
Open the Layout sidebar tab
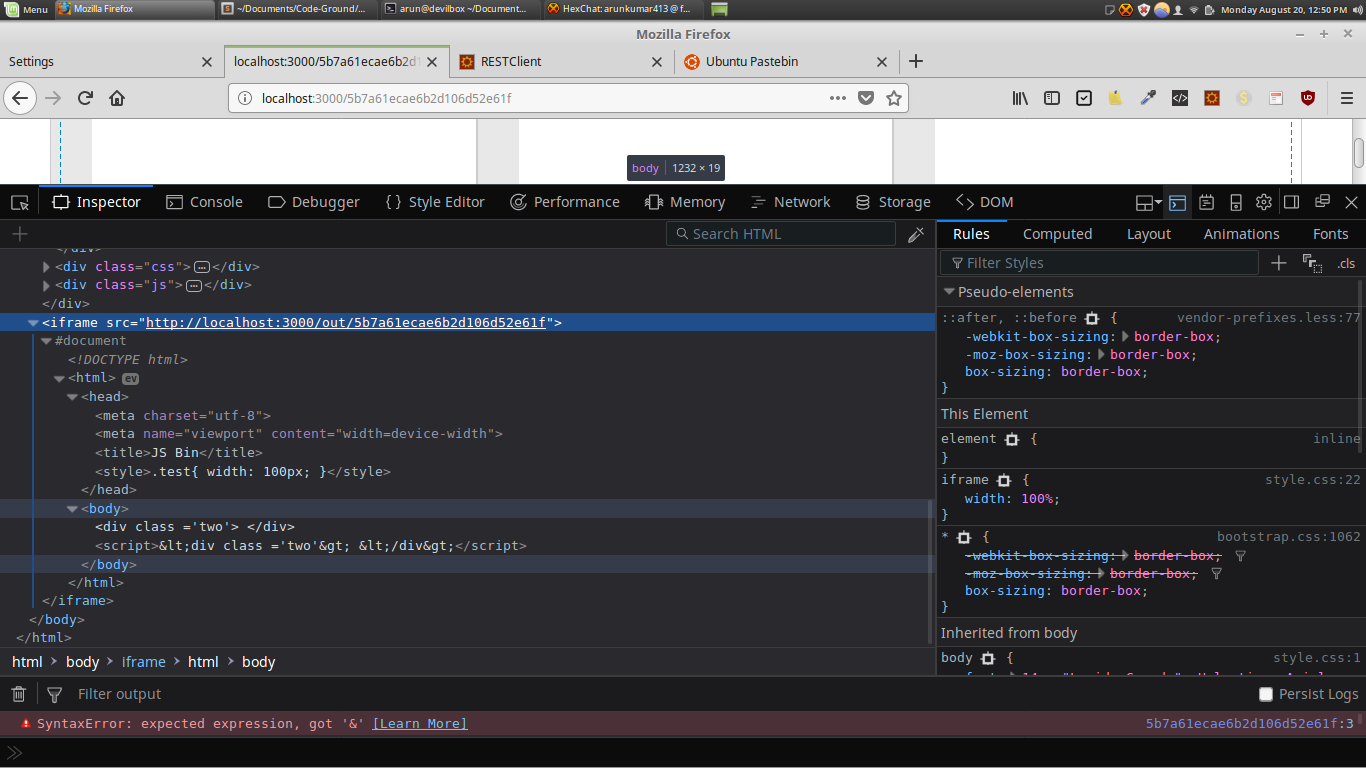[x=1148, y=234]
